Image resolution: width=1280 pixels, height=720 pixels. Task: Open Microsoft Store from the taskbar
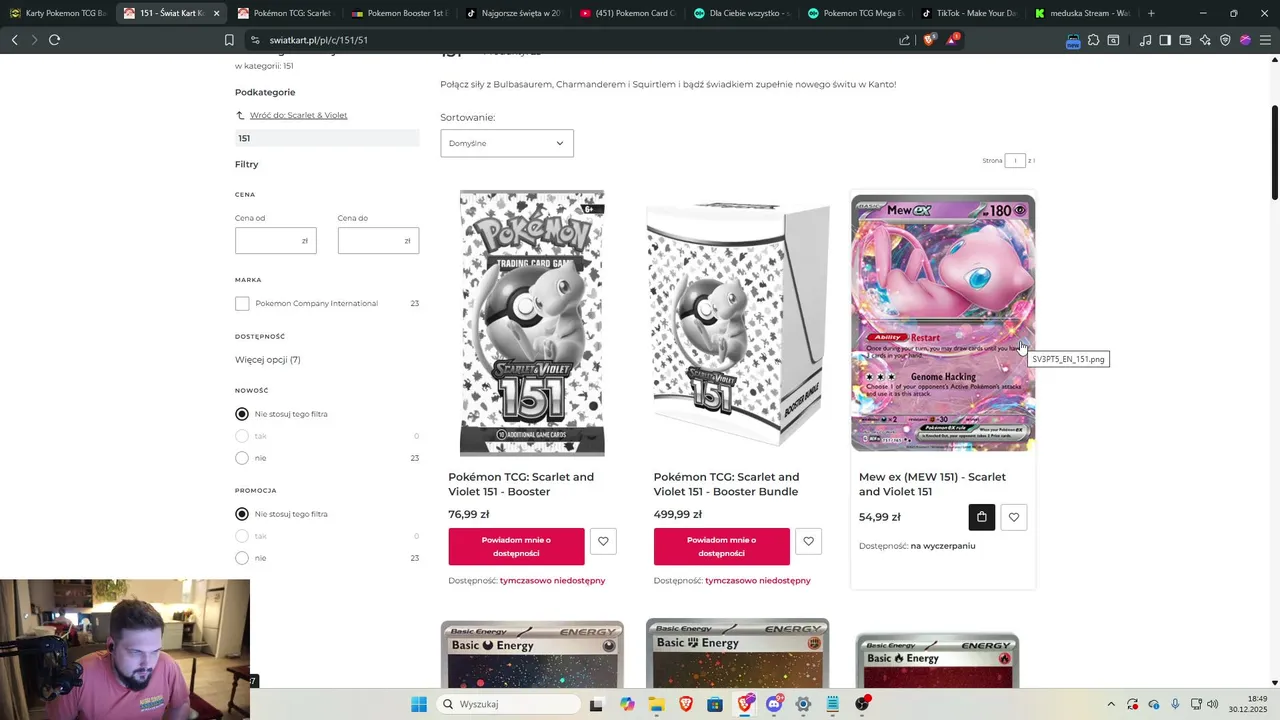click(x=715, y=704)
